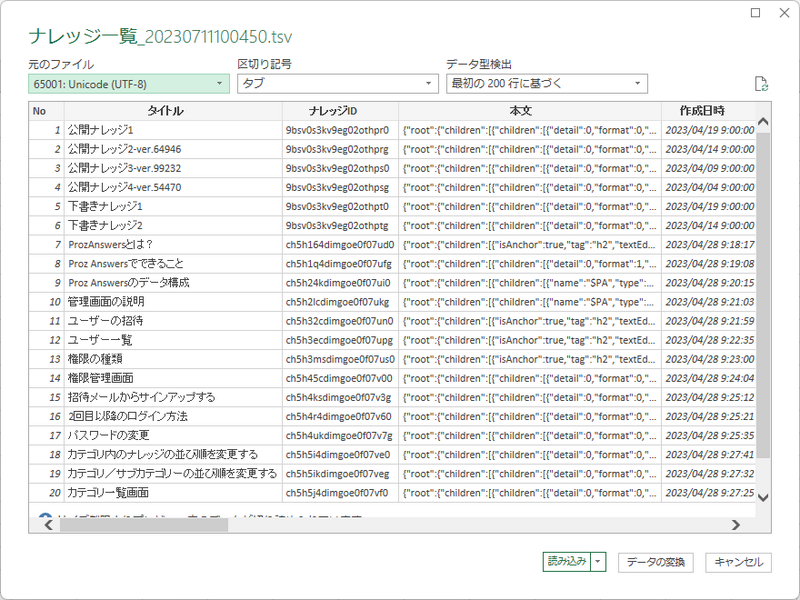Click horizontal scrollbar right arrow
Image resolution: width=800 pixels, height=600 pixels.
(736, 524)
